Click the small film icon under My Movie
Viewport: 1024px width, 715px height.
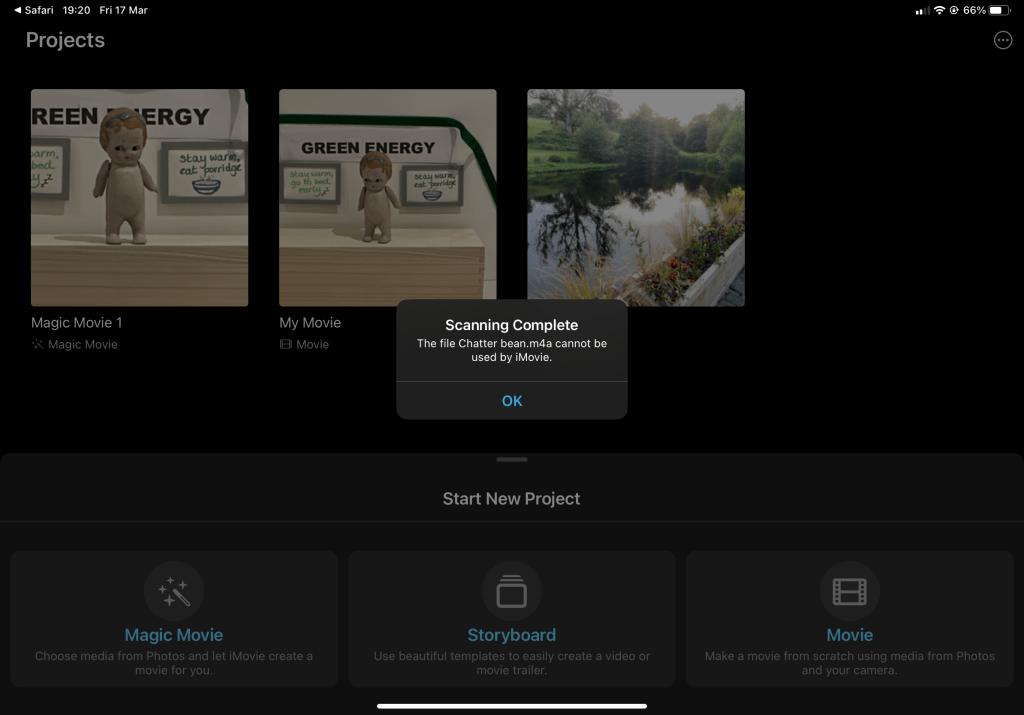point(286,344)
